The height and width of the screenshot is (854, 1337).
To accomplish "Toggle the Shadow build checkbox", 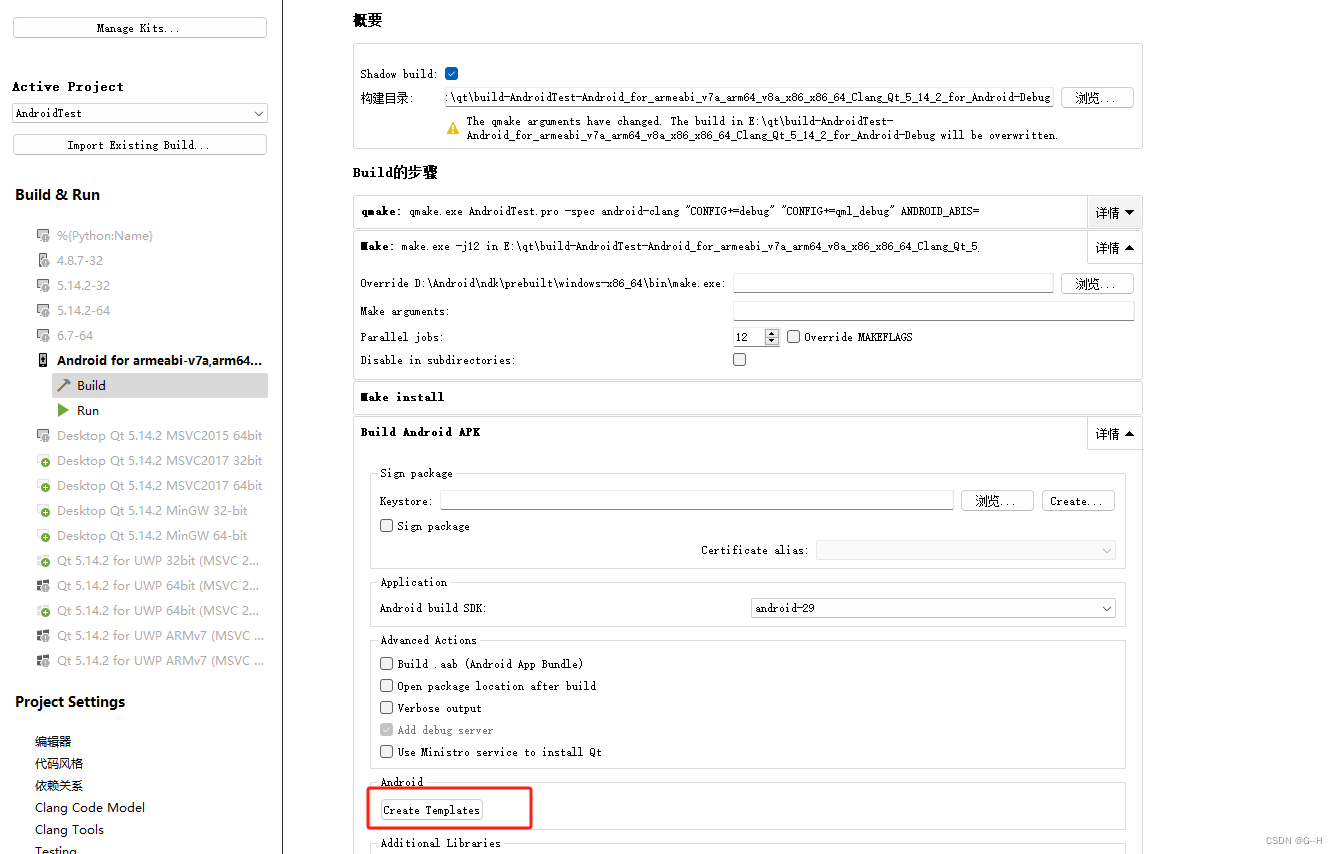I will 451,72.
